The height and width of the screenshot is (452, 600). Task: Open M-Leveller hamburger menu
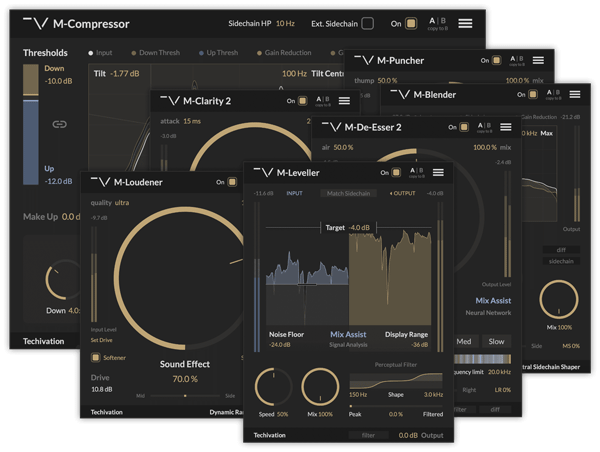click(438, 173)
